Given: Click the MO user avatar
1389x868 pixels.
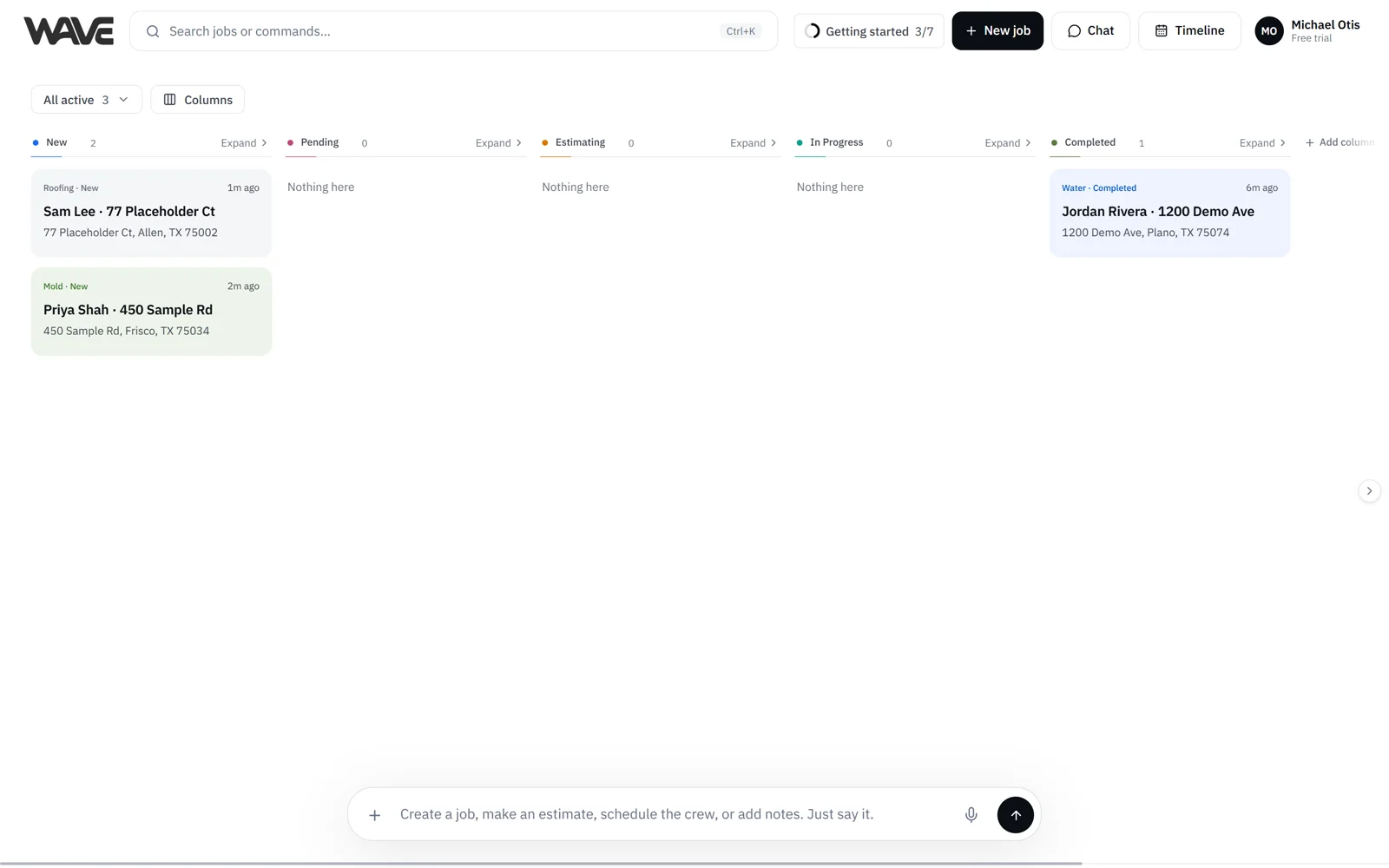Looking at the screenshot, I should (1268, 31).
